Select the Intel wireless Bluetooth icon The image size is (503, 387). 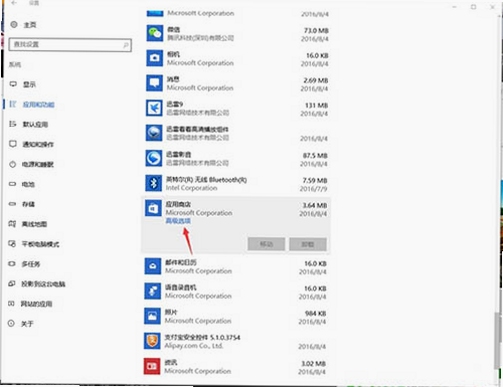[x=154, y=183]
